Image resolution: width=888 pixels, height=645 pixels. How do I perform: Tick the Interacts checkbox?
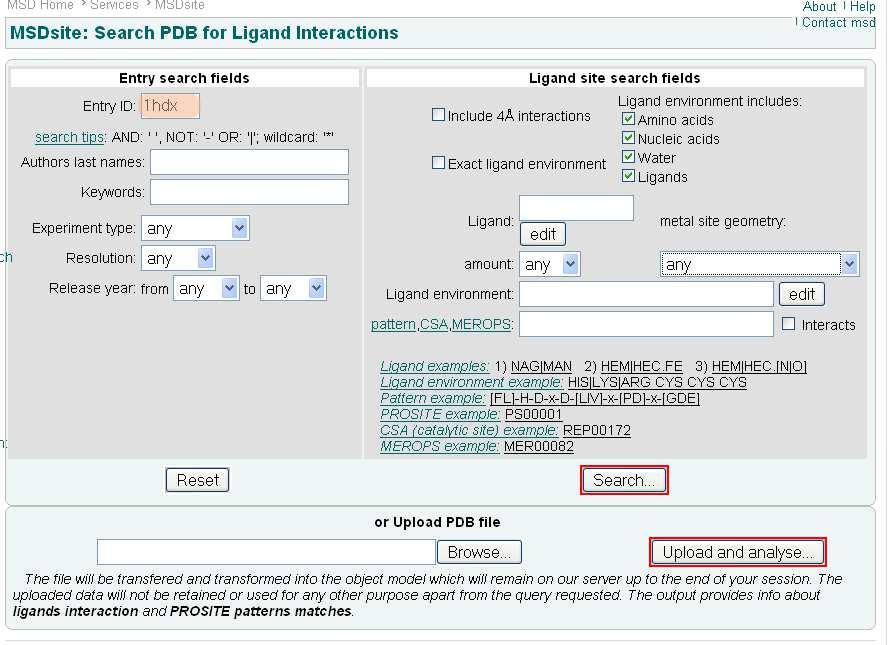(x=788, y=324)
